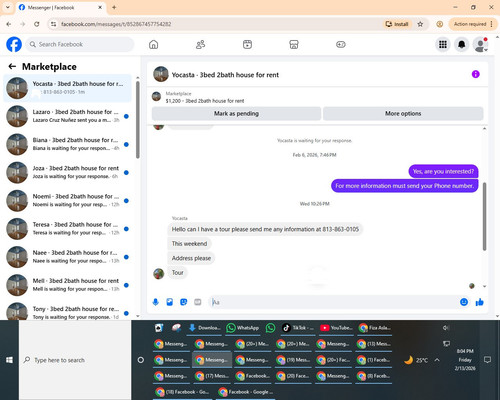
Task: Open Teresa conversation in the list
Action: 68,229
